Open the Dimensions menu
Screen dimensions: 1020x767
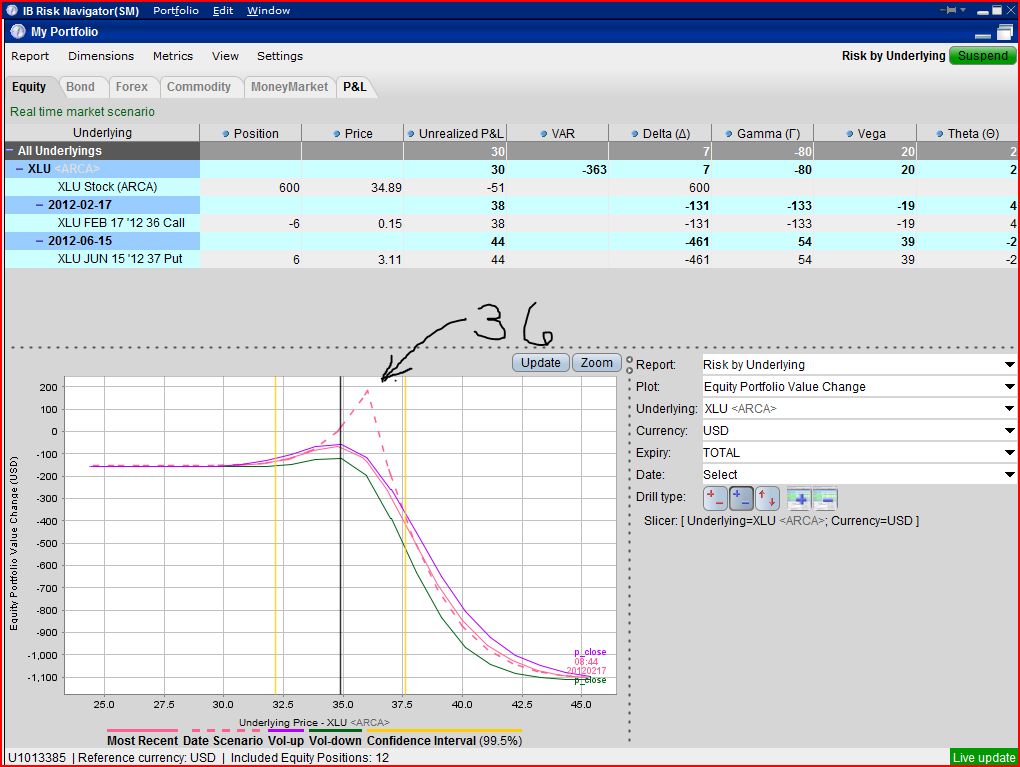[x=101, y=56]
